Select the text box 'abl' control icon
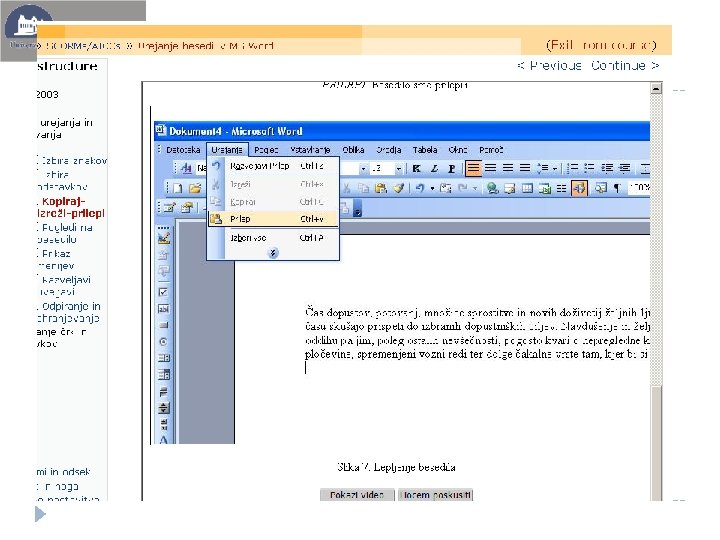The width and height of the screenshot is (720, 540). click(163, 309)
